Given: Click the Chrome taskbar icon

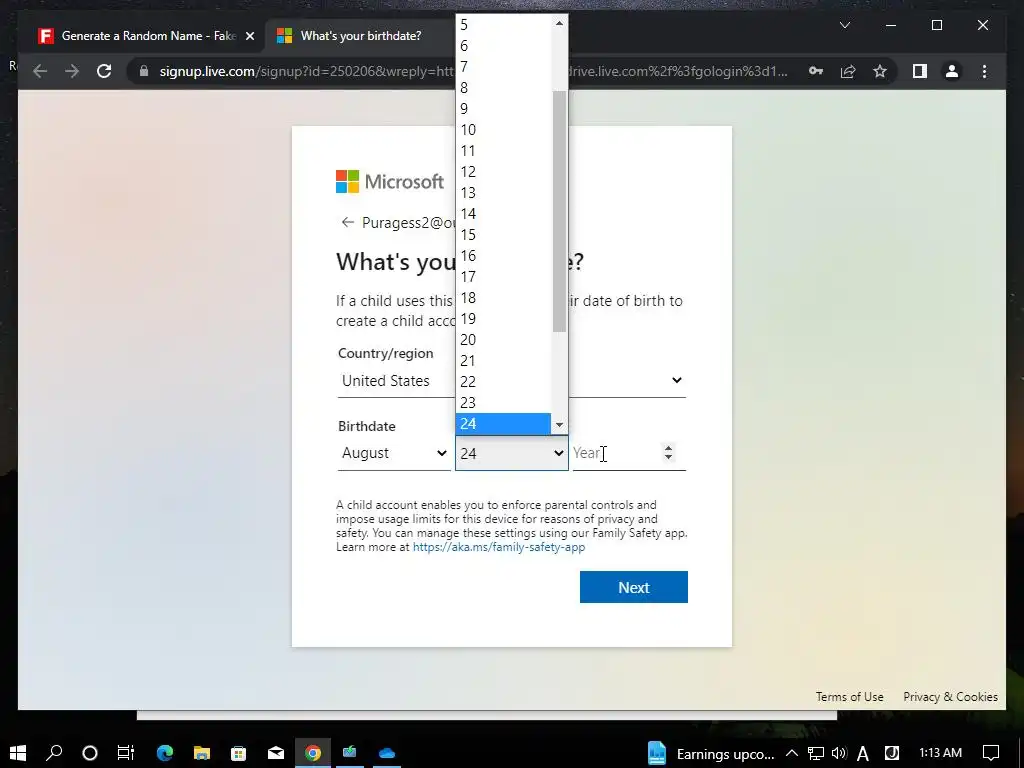Looking at the screenshot, I should pos(313,753).
